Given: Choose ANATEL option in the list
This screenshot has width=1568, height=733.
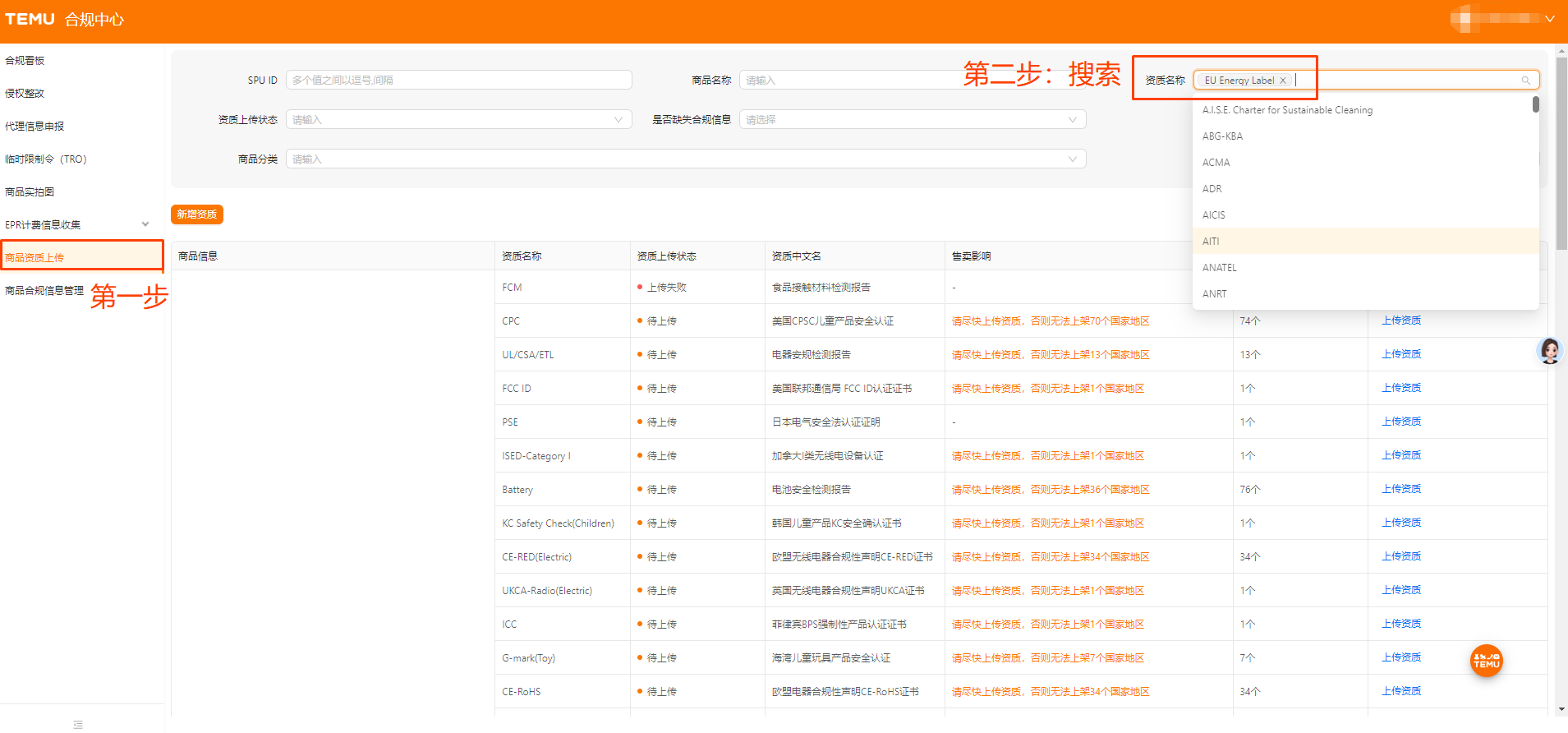Looking at the screenshot, I should [x=1219, y=268].
